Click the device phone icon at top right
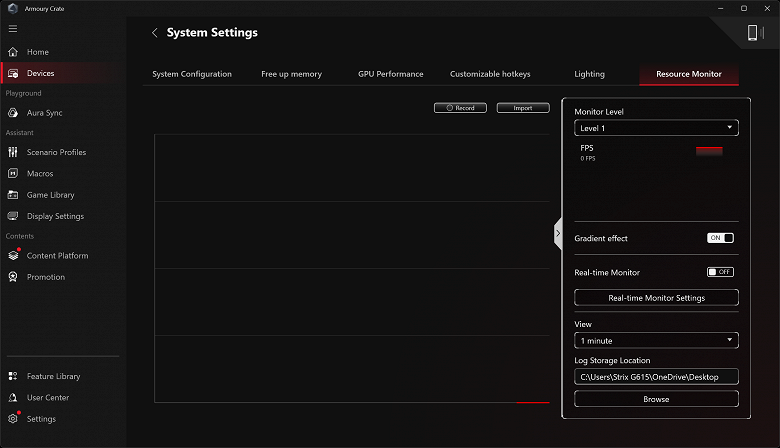 click(753, 33)
